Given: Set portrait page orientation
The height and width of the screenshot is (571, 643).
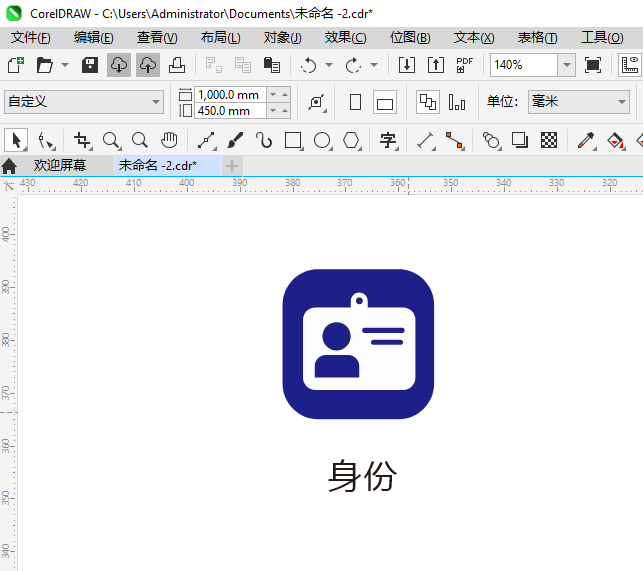Looking at the screenshot, I should (356, 102).
